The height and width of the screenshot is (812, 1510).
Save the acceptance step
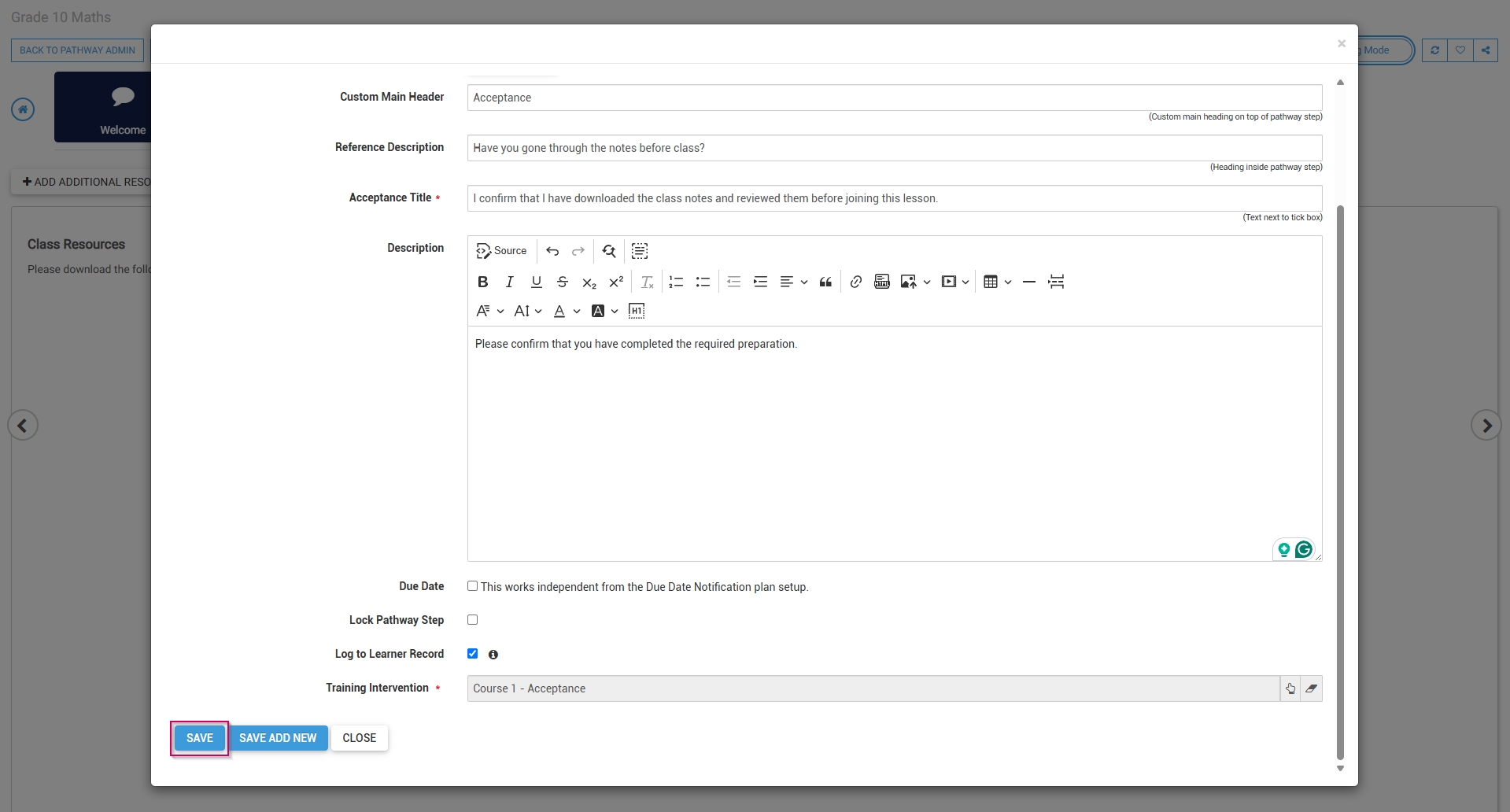pyautogui.click(x=200, y=738)
